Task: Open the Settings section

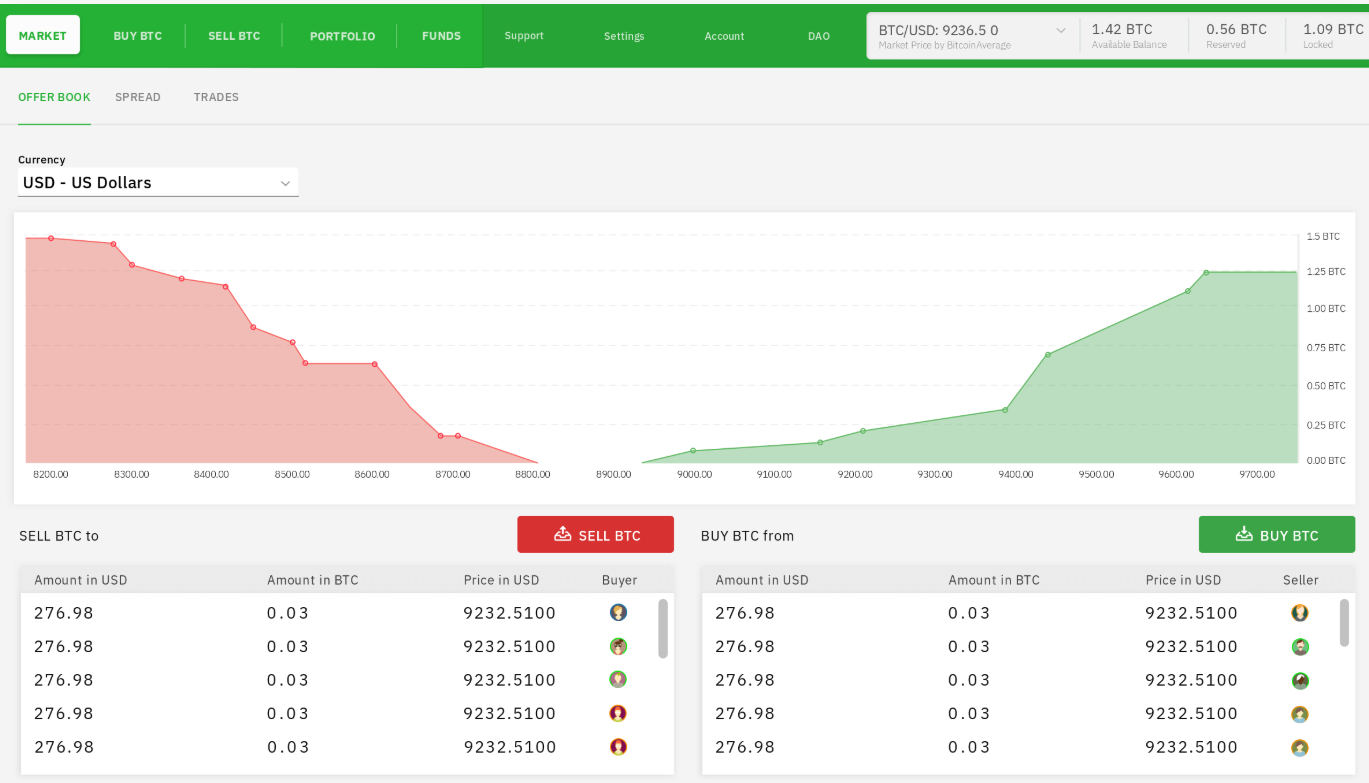Action: [624, 36]
